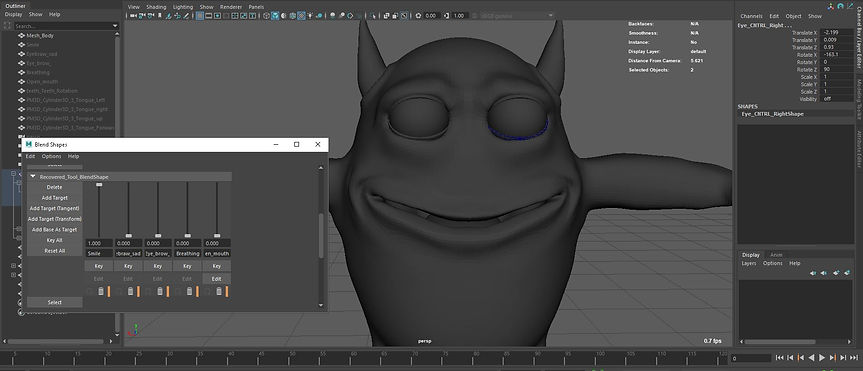
Task: Click the Maya logo in Blend Shapes window
Action: pos(29,144)
